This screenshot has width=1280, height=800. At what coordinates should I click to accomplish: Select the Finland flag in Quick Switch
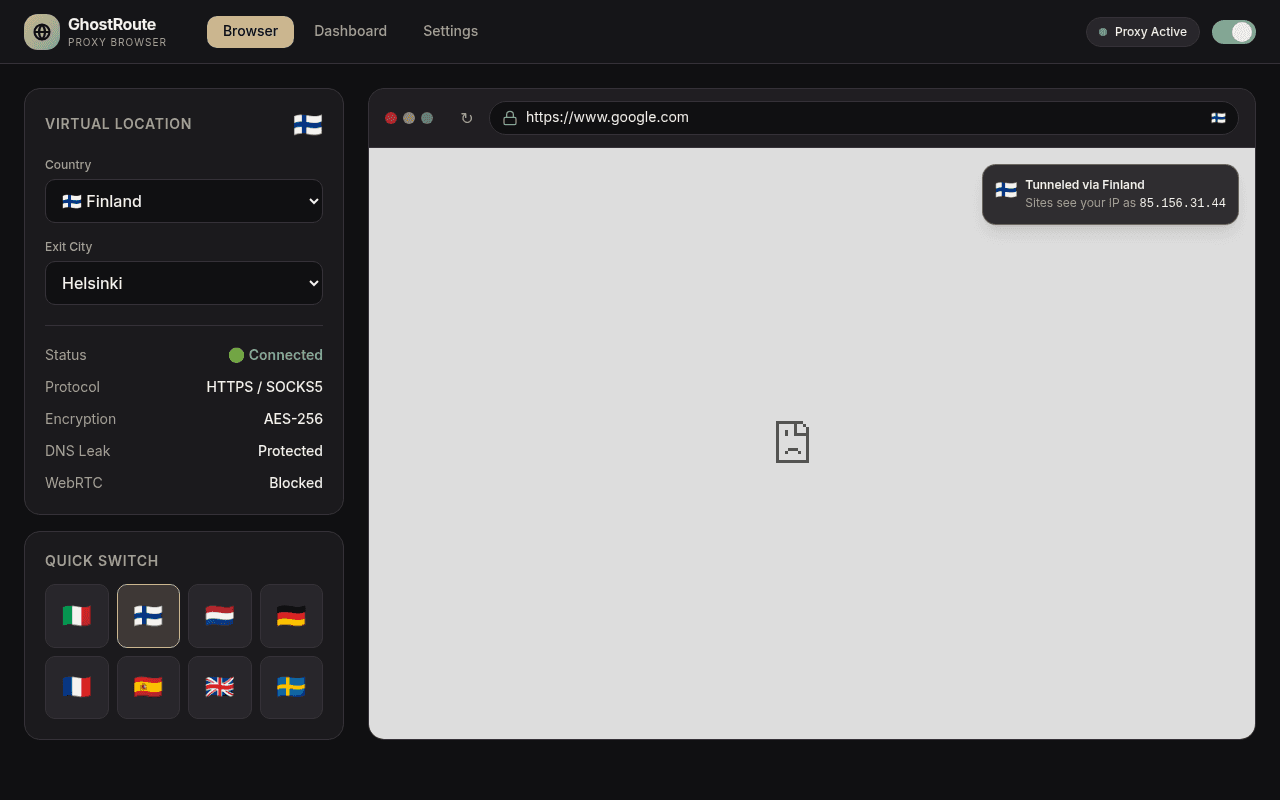(x=148, y=616)
